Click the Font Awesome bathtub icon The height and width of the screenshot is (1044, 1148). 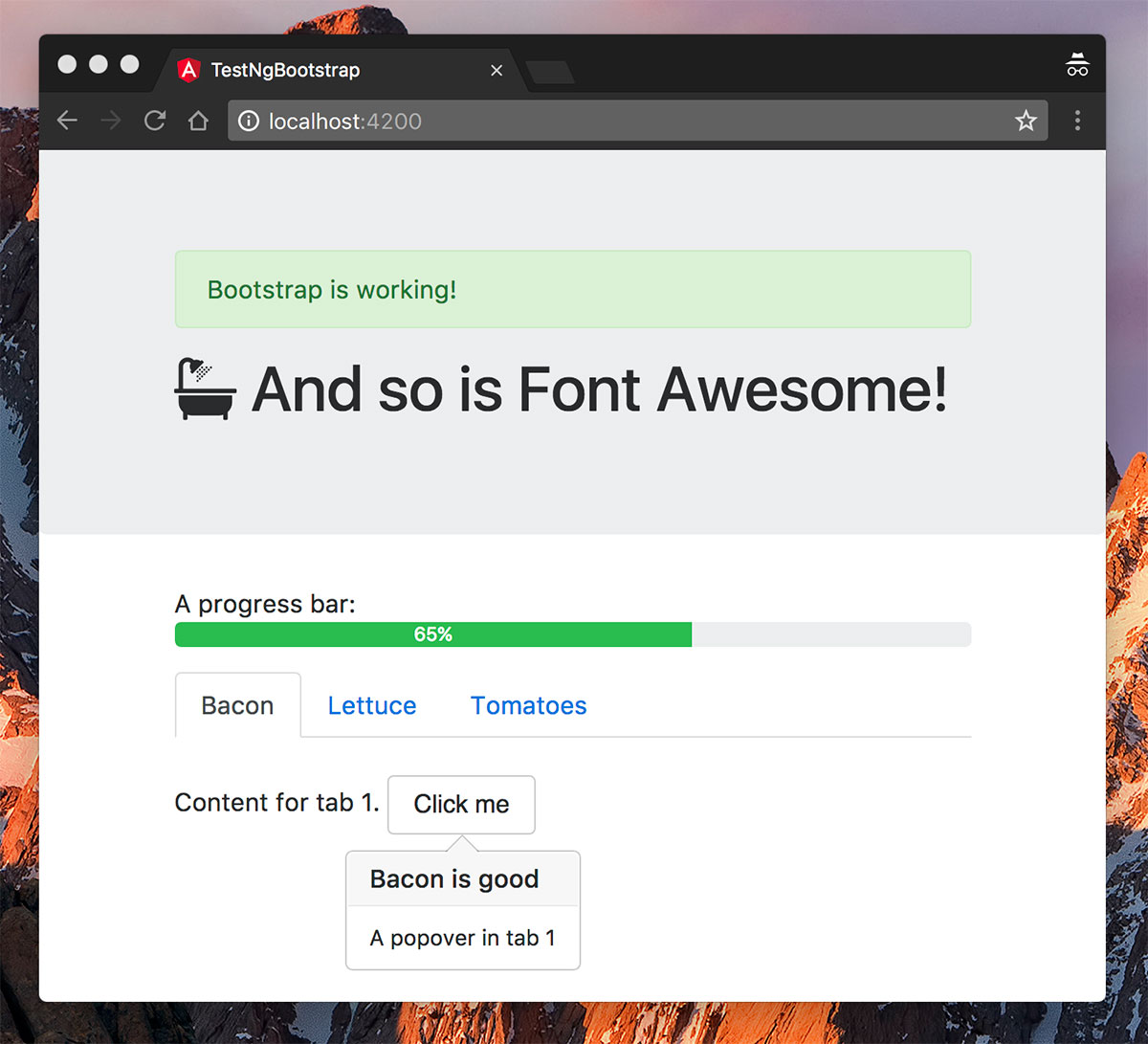205,389
